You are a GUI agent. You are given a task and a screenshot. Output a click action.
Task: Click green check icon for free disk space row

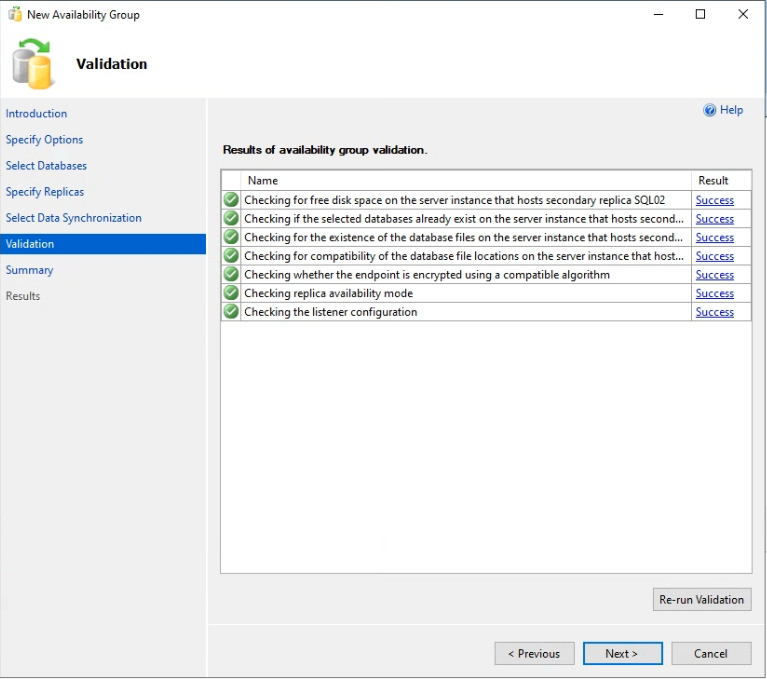231,200
